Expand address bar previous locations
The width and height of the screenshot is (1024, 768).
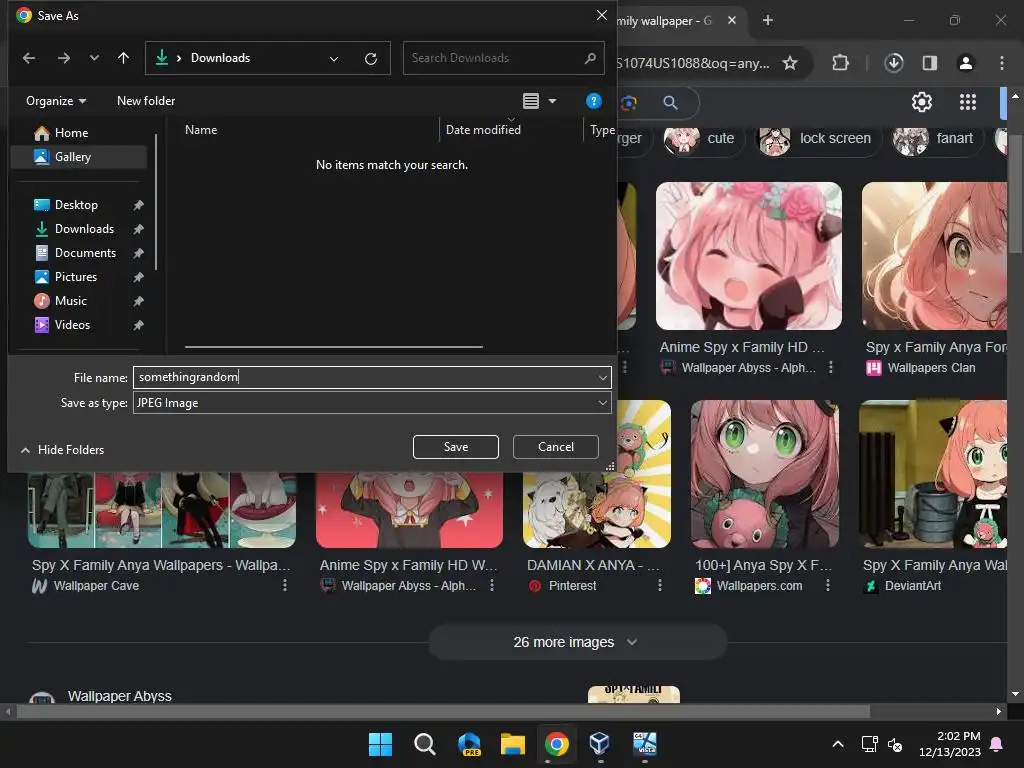334,59
